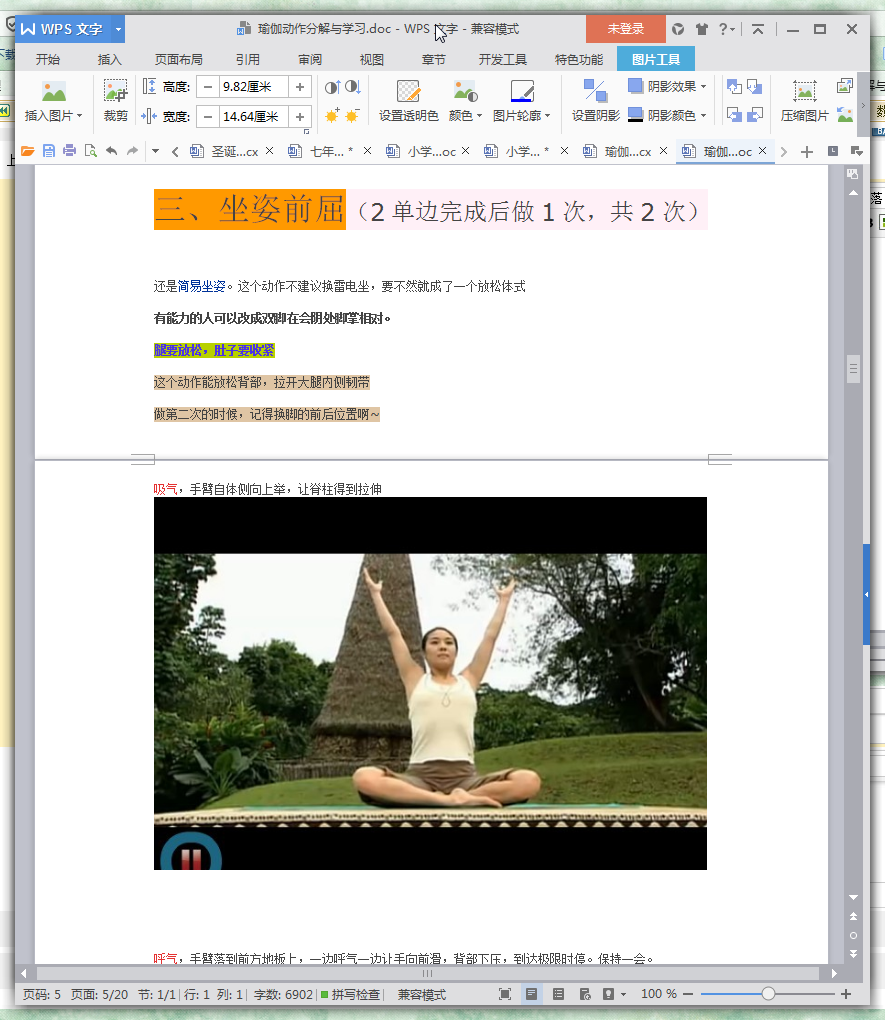Nudge shadow left
Image resolution: width=885 pixels, height=1020 pixels.
pyautogui.click(x=734, y=115)
